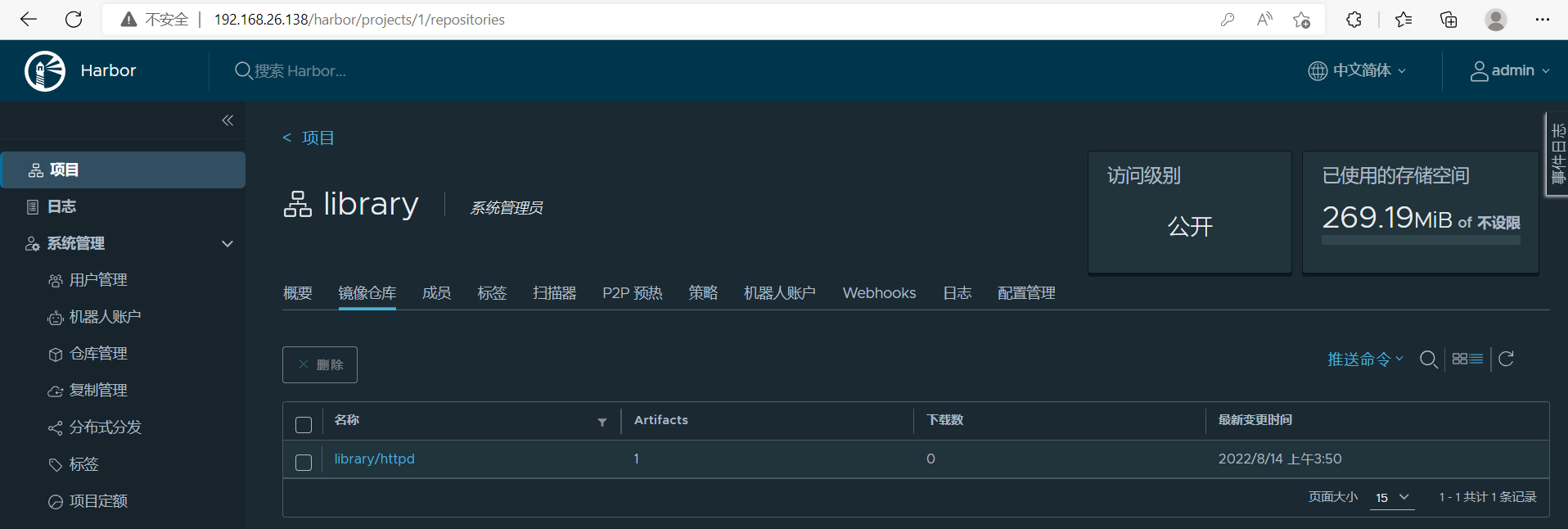Click the library project icon
The image size is (1568, 529).
coord(298,204)
